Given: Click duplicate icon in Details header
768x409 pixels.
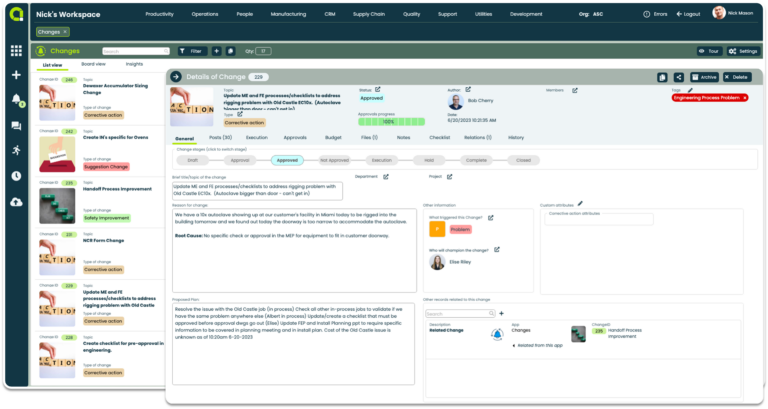Looking at the screenshot, I should (662, 77).
